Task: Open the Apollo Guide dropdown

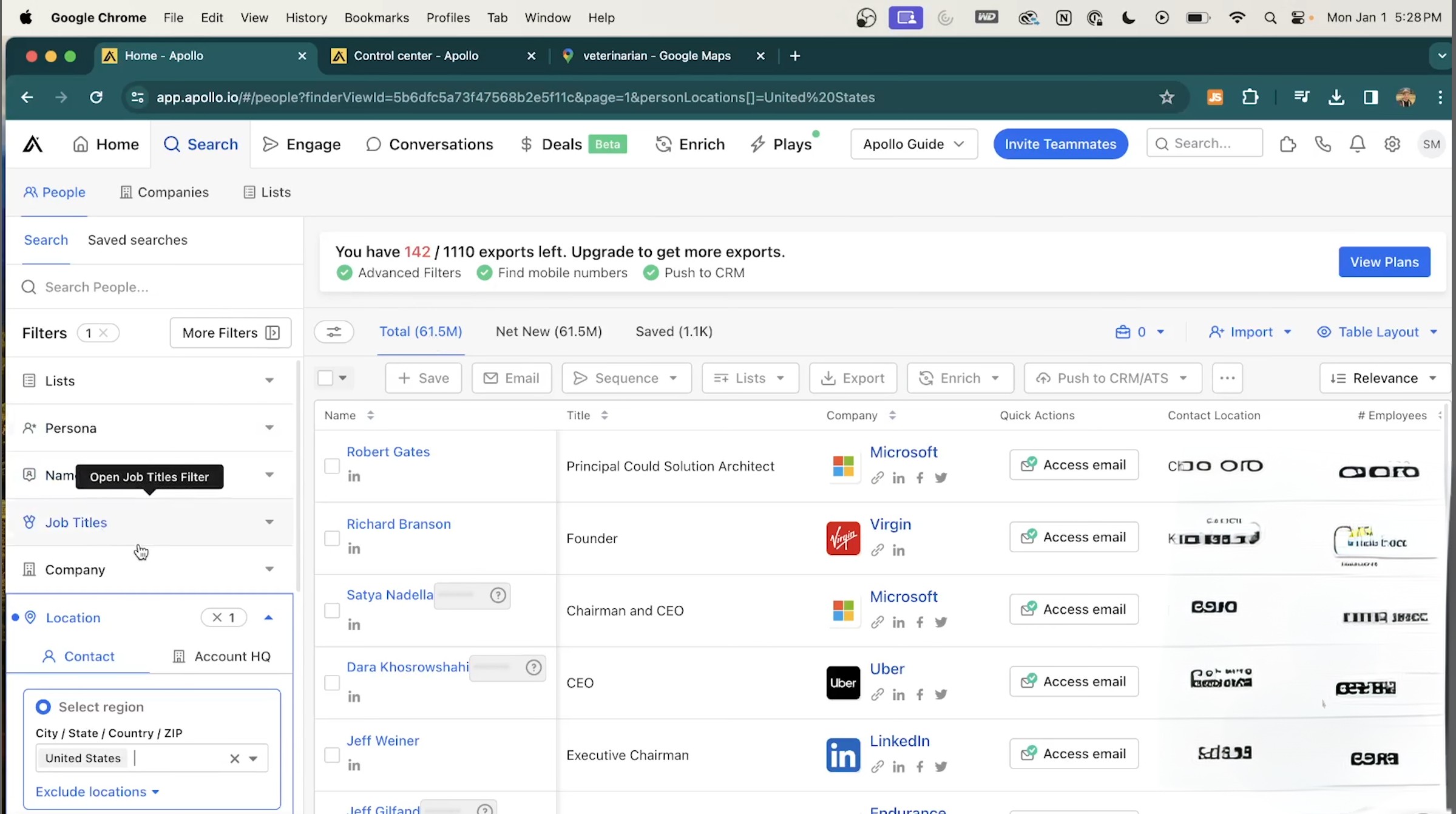Action: coord(914,144)
